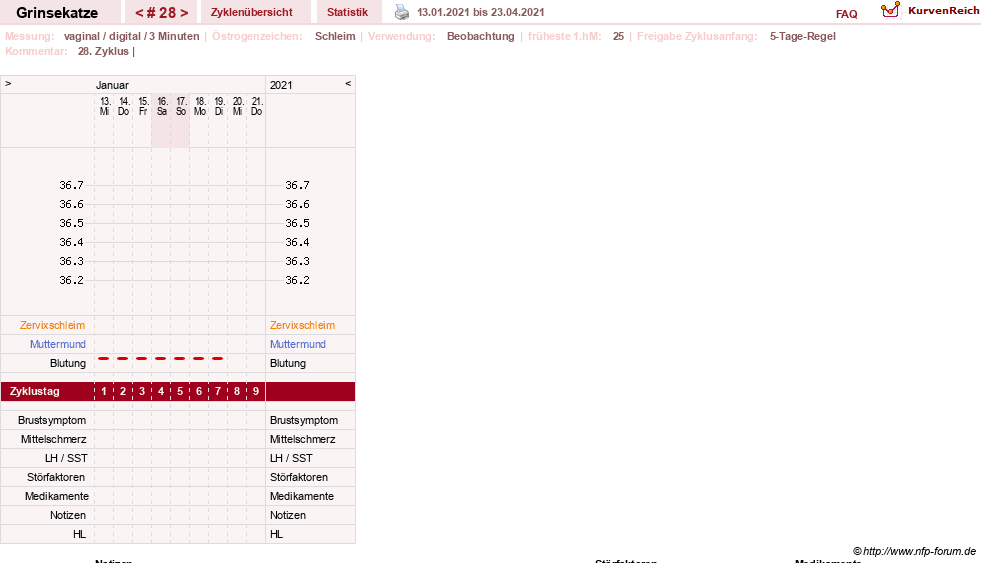
Task: Open the FAQ link
Action: [846, 14]
